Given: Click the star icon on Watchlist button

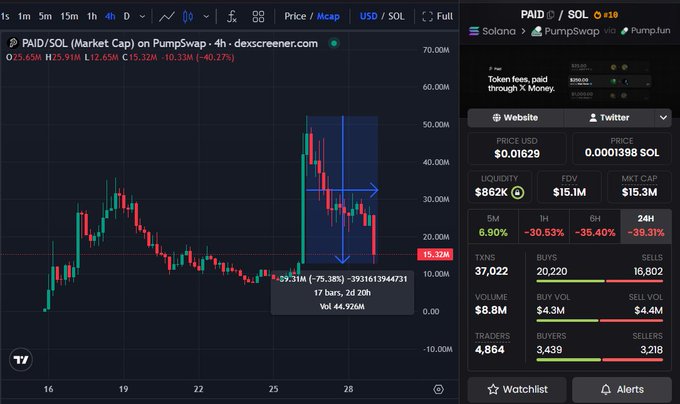Looking at the screenshot, I should tap(493, 389).
